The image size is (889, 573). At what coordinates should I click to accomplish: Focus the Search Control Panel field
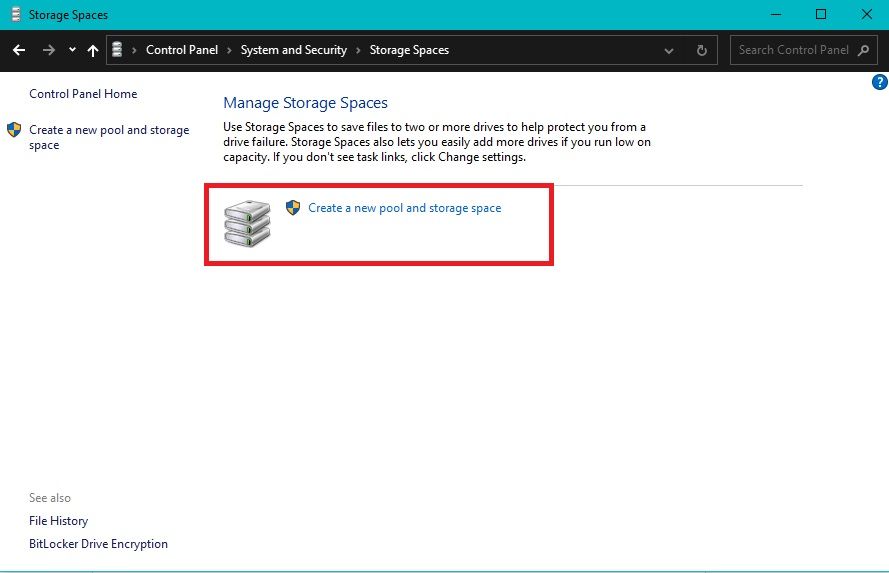tap(792, 50)
